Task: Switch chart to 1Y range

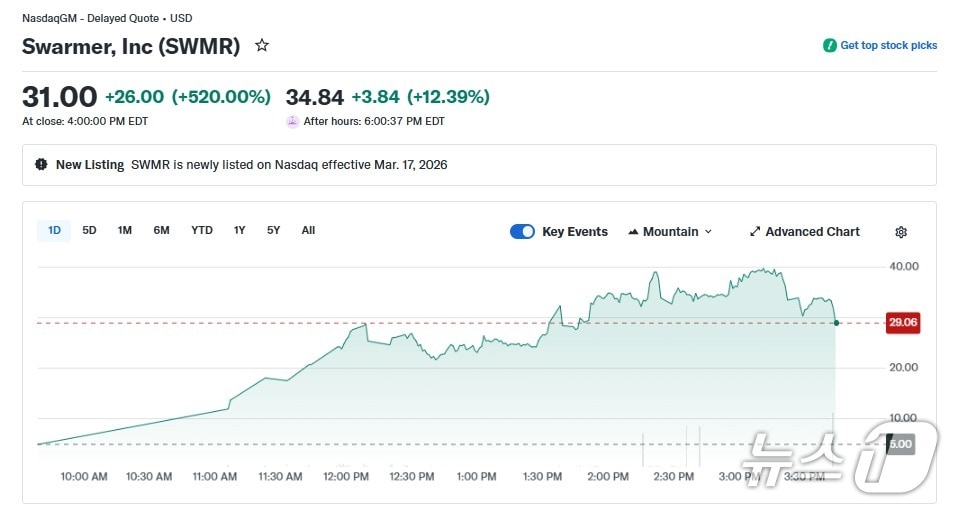Action: (x=239, y=231)
